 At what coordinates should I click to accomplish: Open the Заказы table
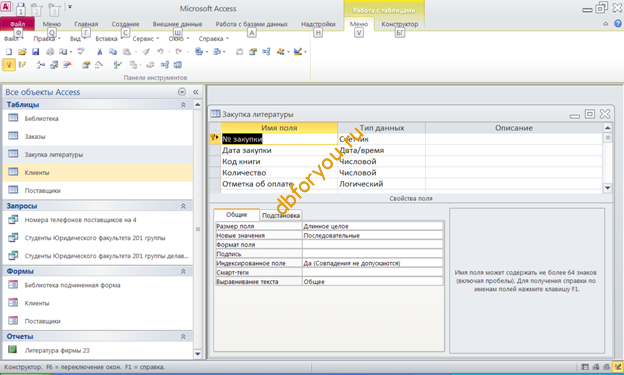[x=98, y=137]
